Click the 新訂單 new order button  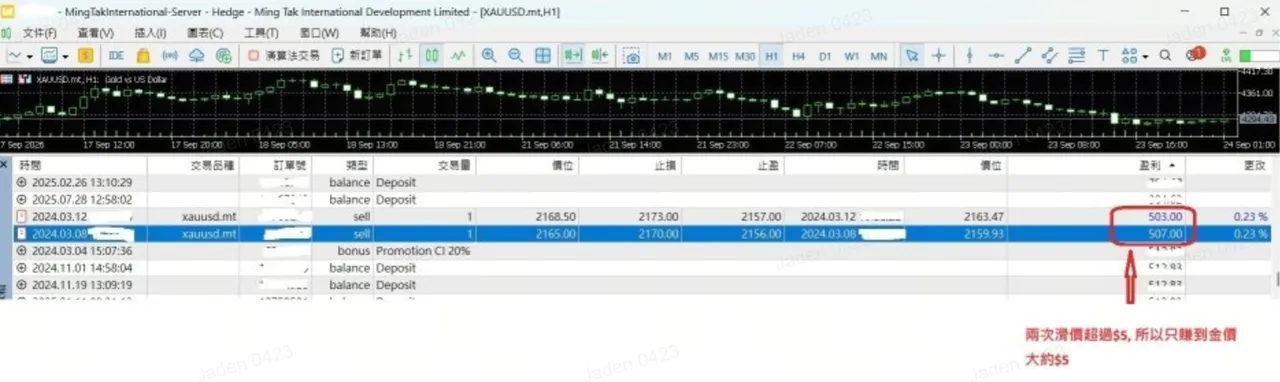point(358,56)
